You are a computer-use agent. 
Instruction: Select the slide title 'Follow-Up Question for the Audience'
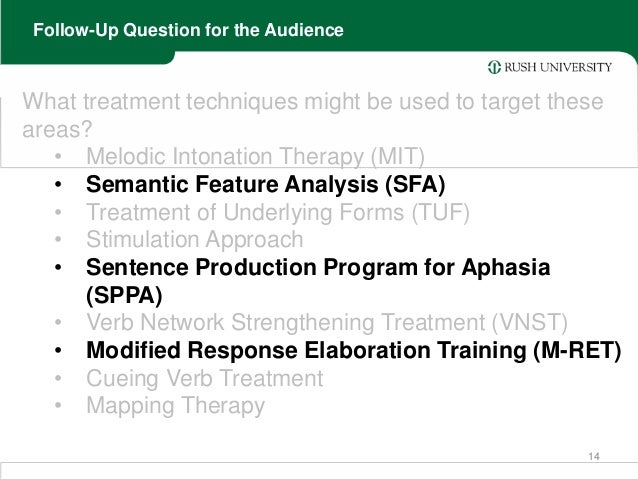coord(188,30)
